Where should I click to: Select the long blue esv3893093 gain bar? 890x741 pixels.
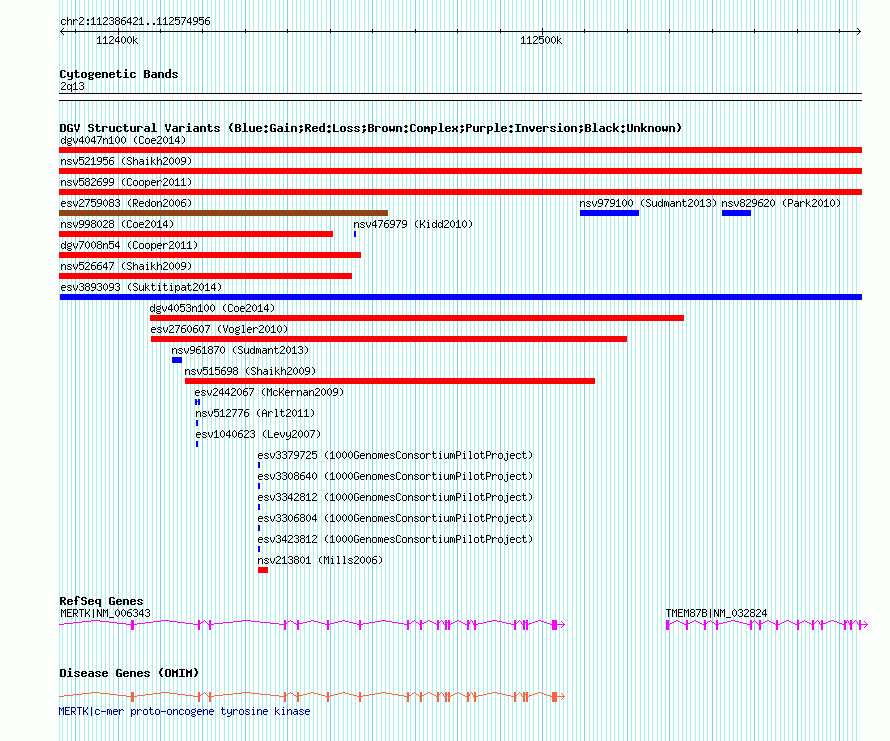[x=460, y=297]
